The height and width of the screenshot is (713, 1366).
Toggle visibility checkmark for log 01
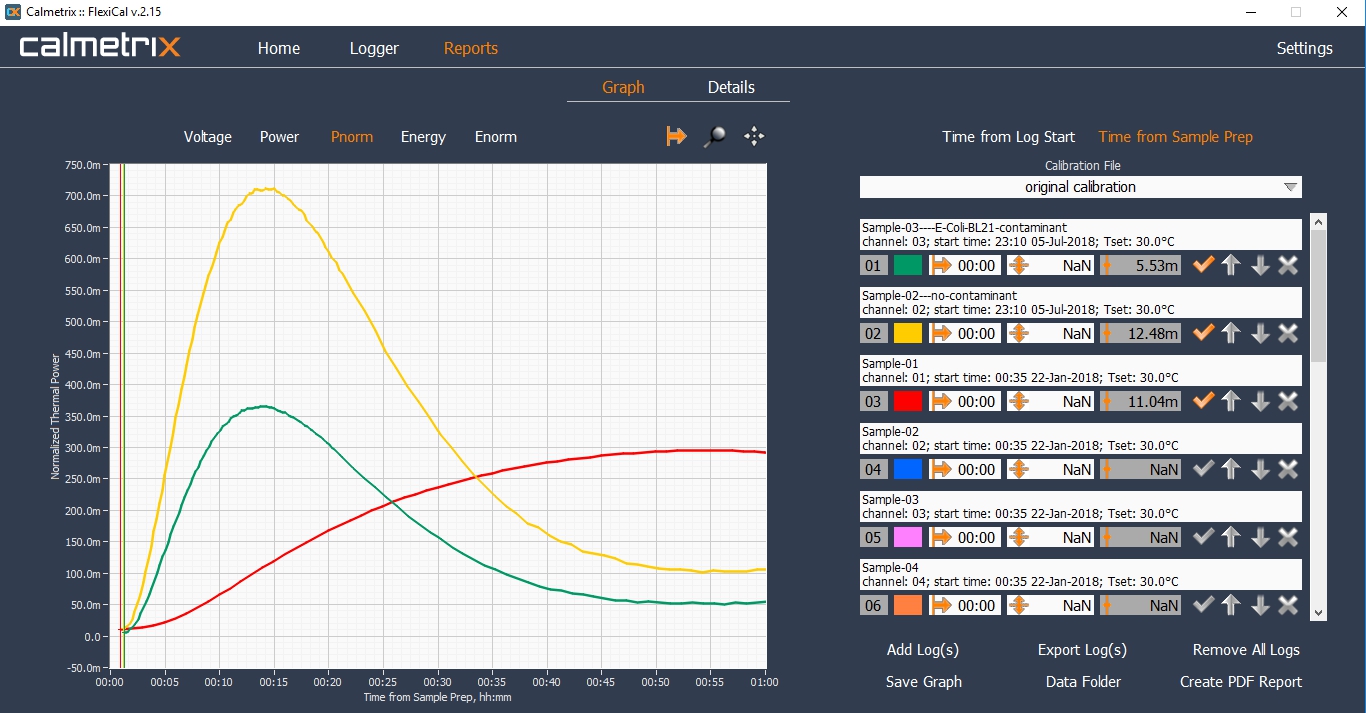(1203, 265)
